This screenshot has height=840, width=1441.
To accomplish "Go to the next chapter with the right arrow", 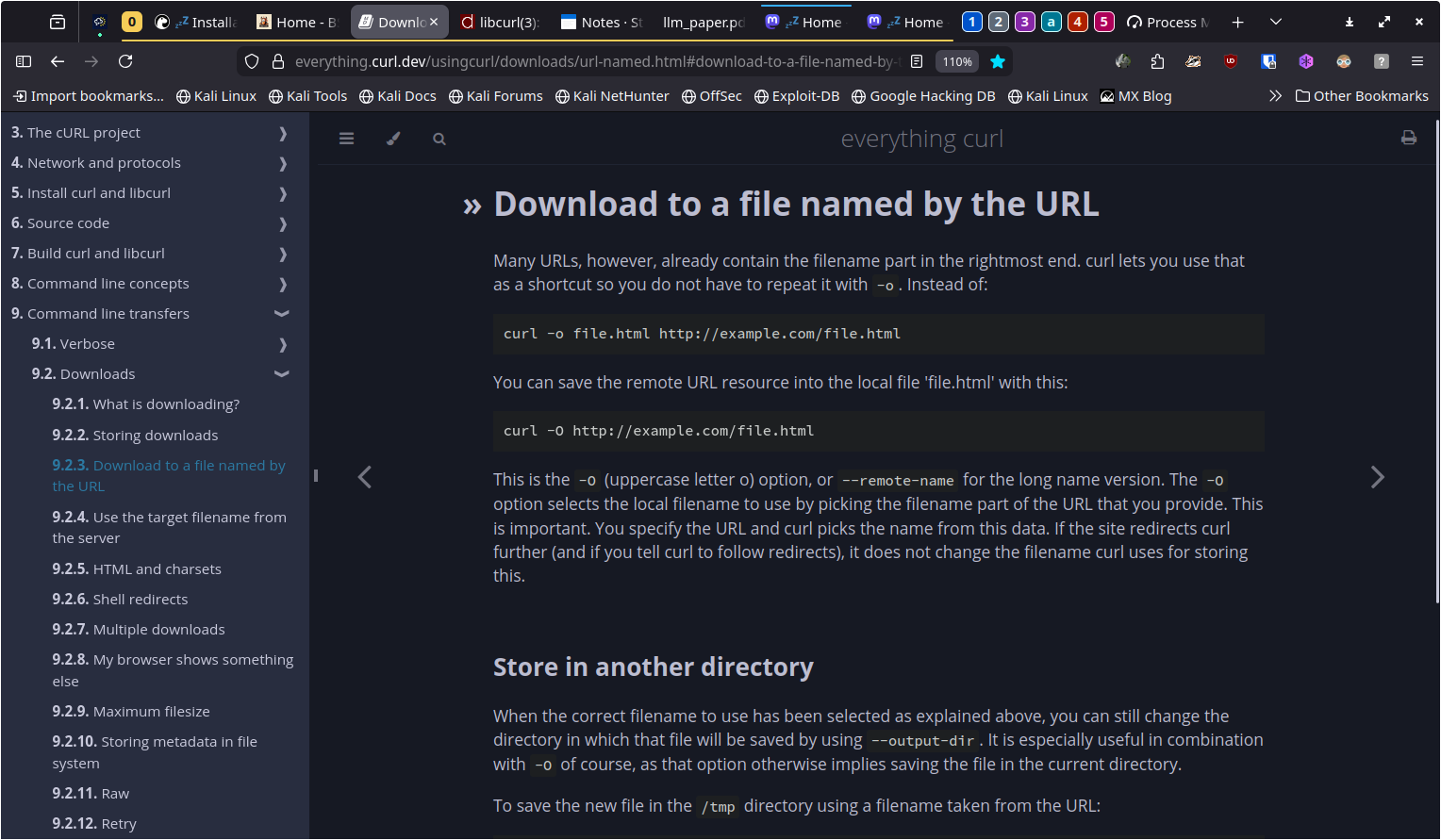I will 1377,477.
